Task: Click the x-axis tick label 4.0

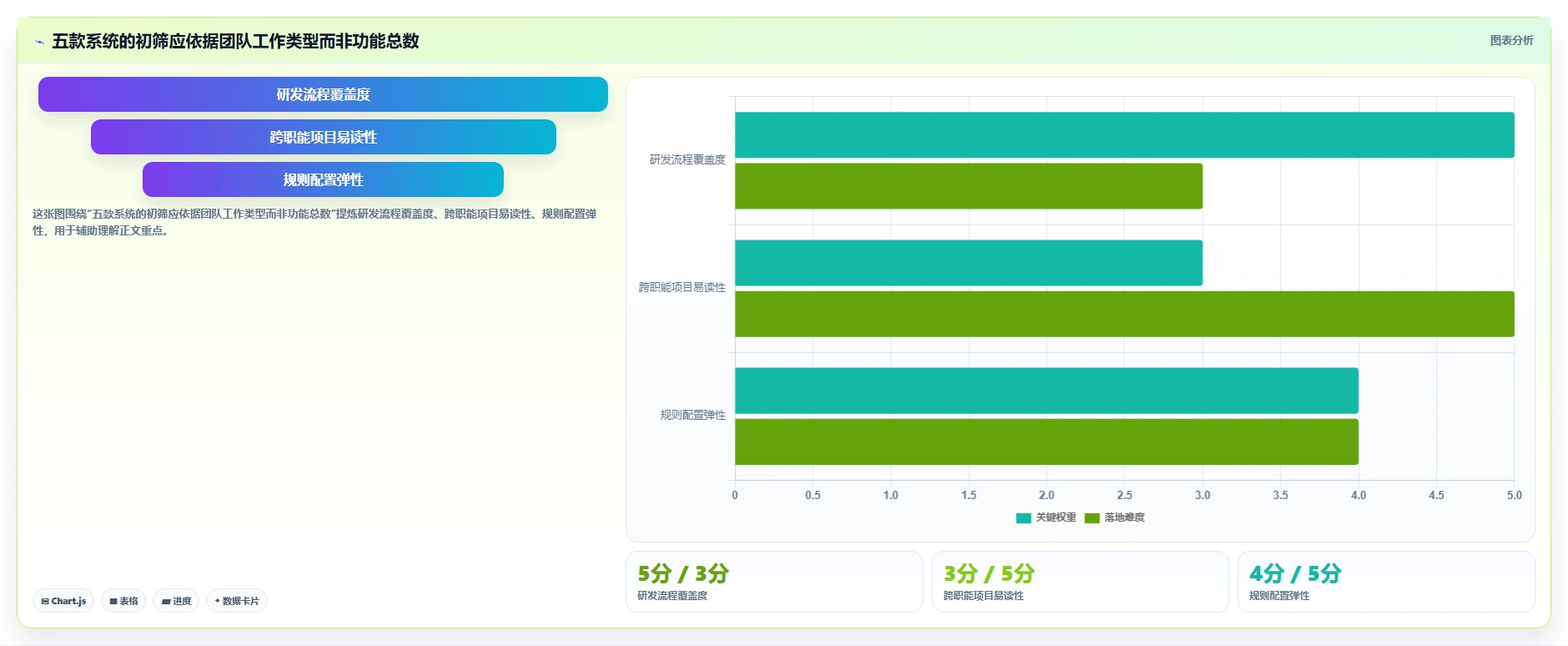Action: pos(1359,495)
